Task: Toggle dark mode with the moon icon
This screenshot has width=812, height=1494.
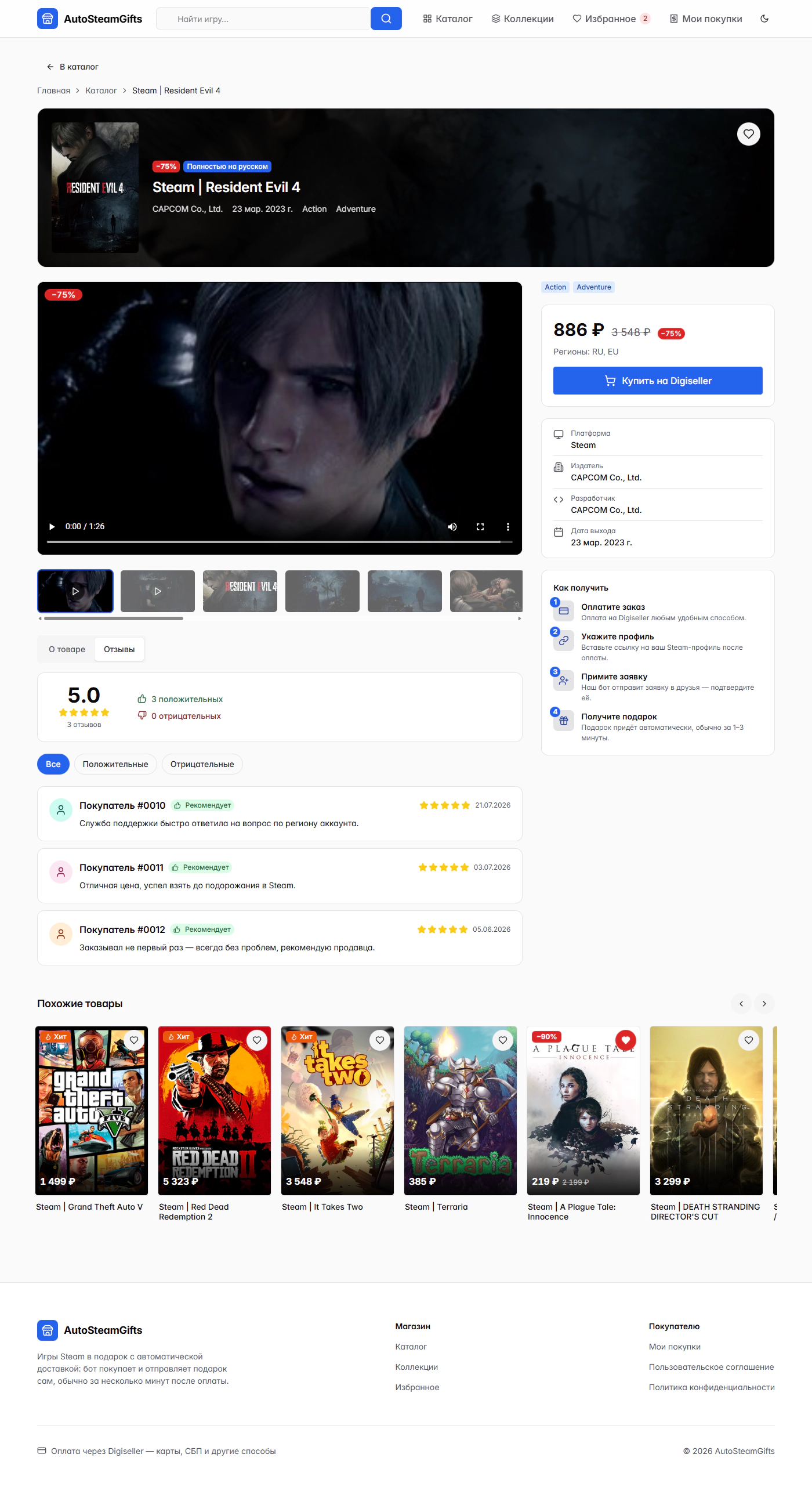Action: click(x=764, y=19)
